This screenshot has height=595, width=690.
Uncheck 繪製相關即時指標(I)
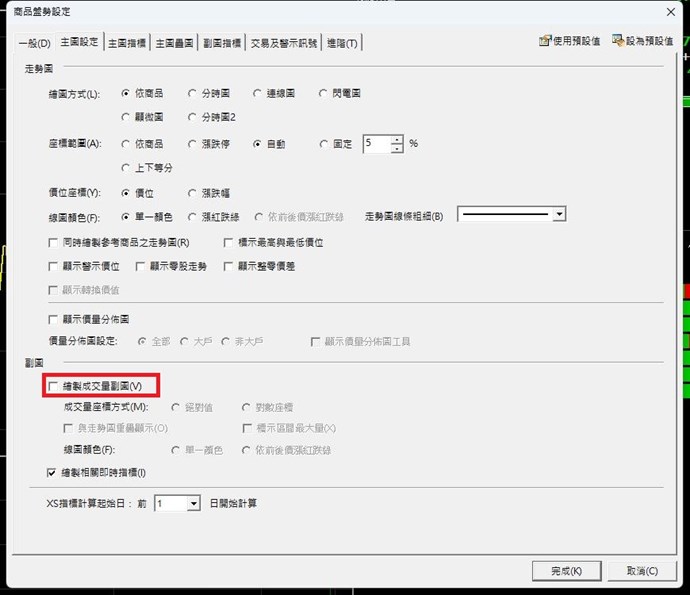pyautogui.click(x=51, y=473)
